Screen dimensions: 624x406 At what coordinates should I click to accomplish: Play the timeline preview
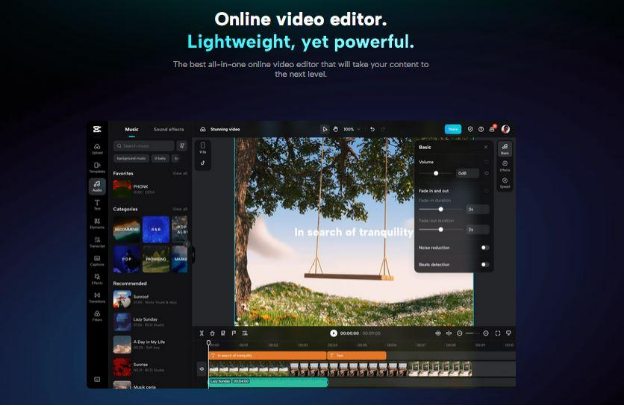coord(333,333)
